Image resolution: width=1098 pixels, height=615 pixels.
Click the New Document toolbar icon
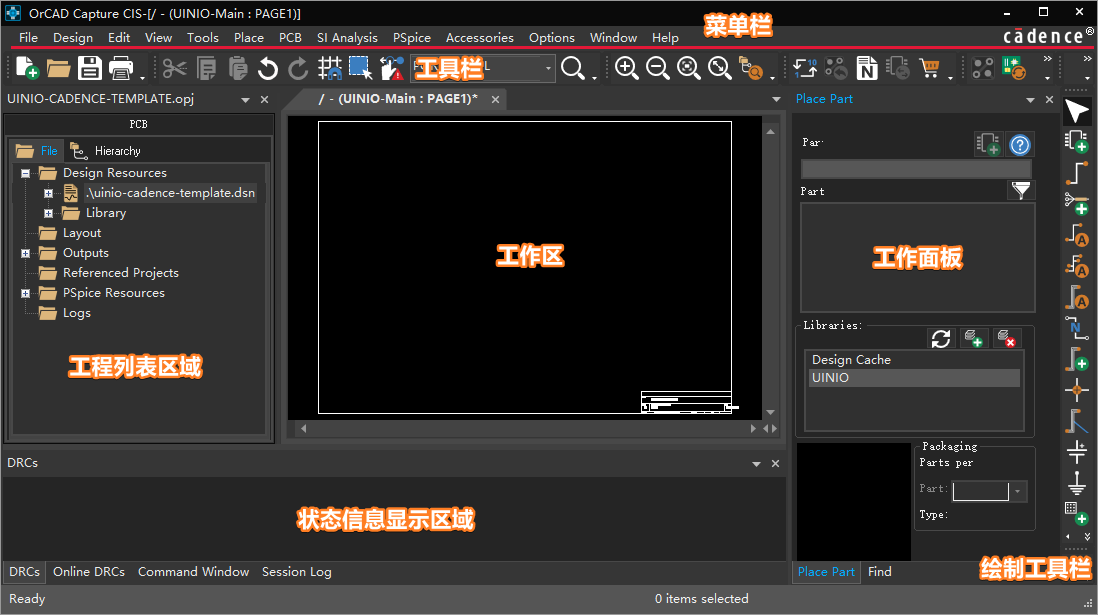pyautogui.click(x=27, y=68)
